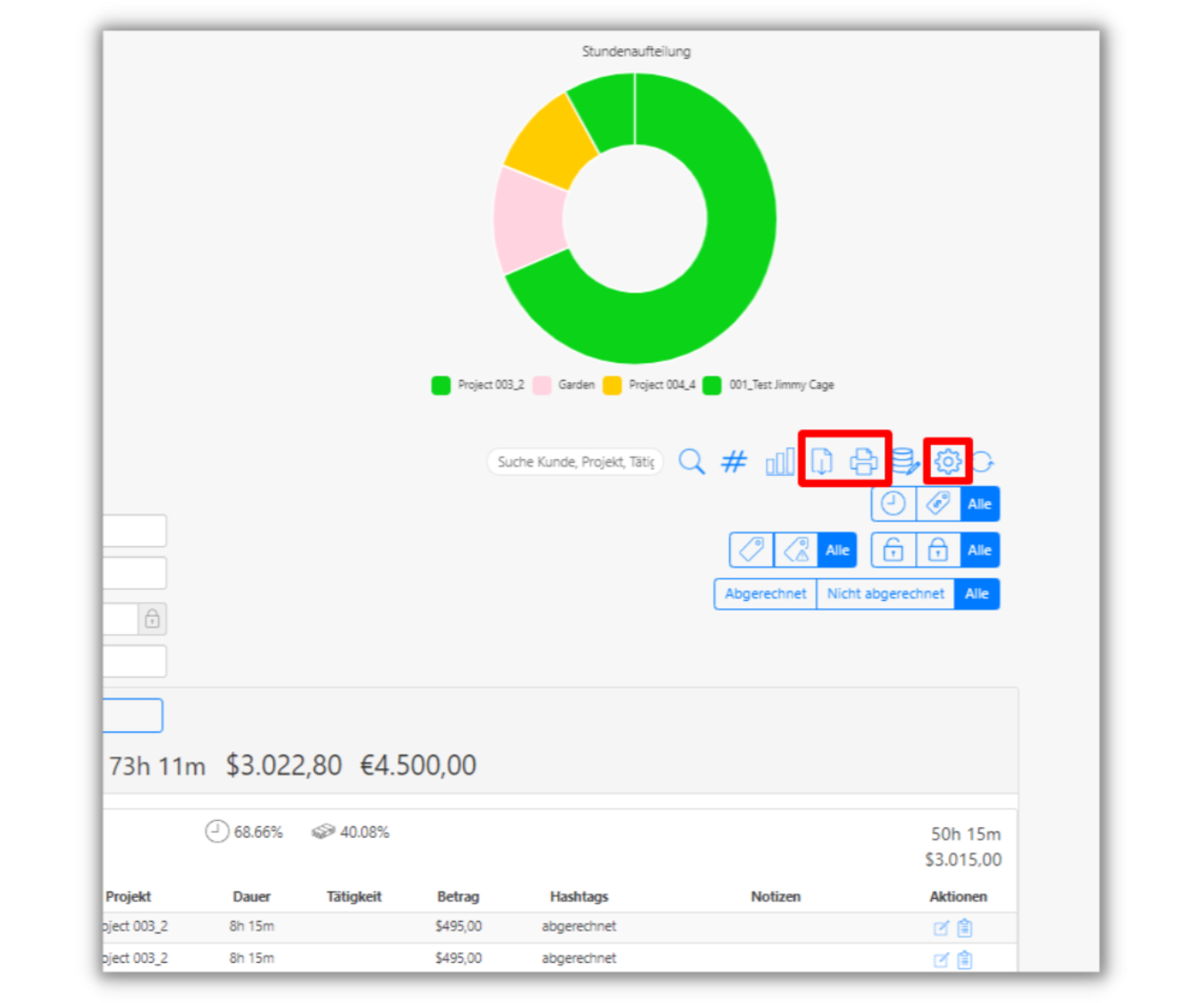Screen dimensions: 1204x1003
Task: Edit the first table row entry
Action: [941, 928]
